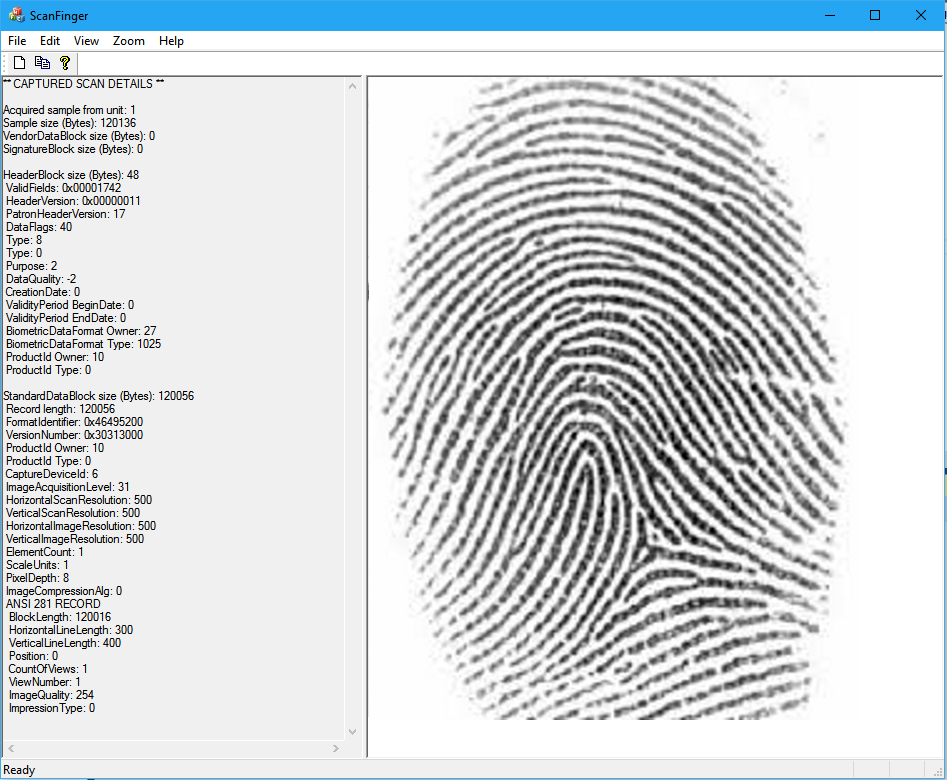947x780 pixels.
Task: Click 'ScaleUnits: 1' line
Action: [x=37, y=565]
